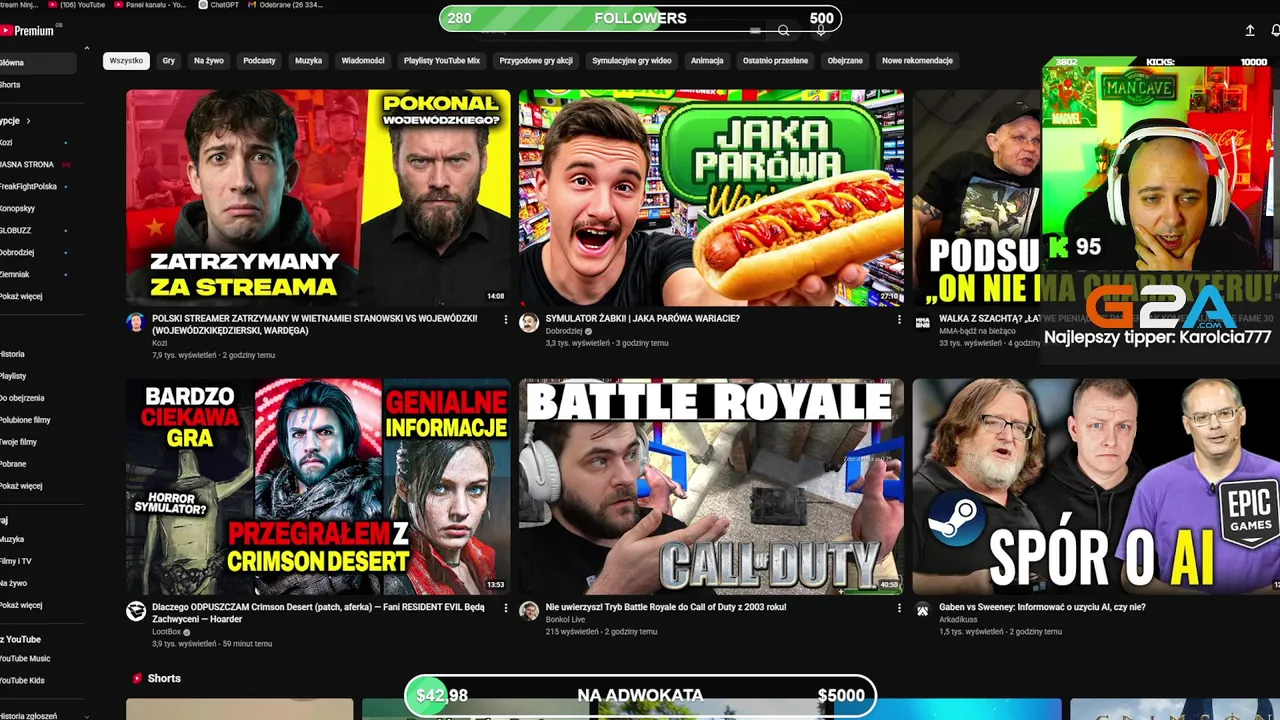Select Ostatnio przesłane chip
1280x720 pixels.
pyautogui.click(x=775, y=61)
